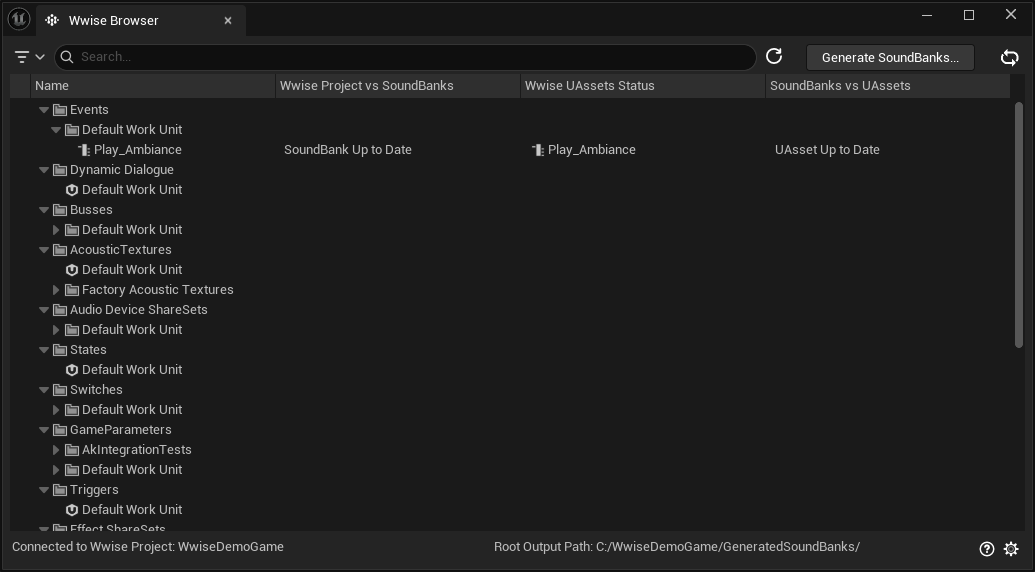Collapse the GameParameters folder
This screenshot has height=572, width=1035.
tap(44, 430)
